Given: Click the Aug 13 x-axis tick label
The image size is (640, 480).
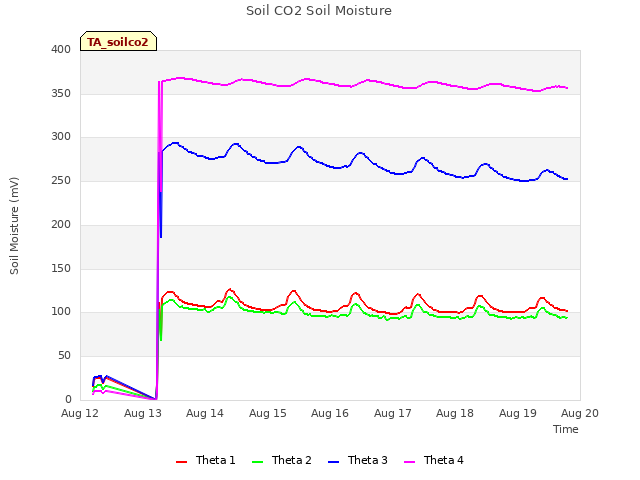Looking at the screenshot, I should [143, 413].
